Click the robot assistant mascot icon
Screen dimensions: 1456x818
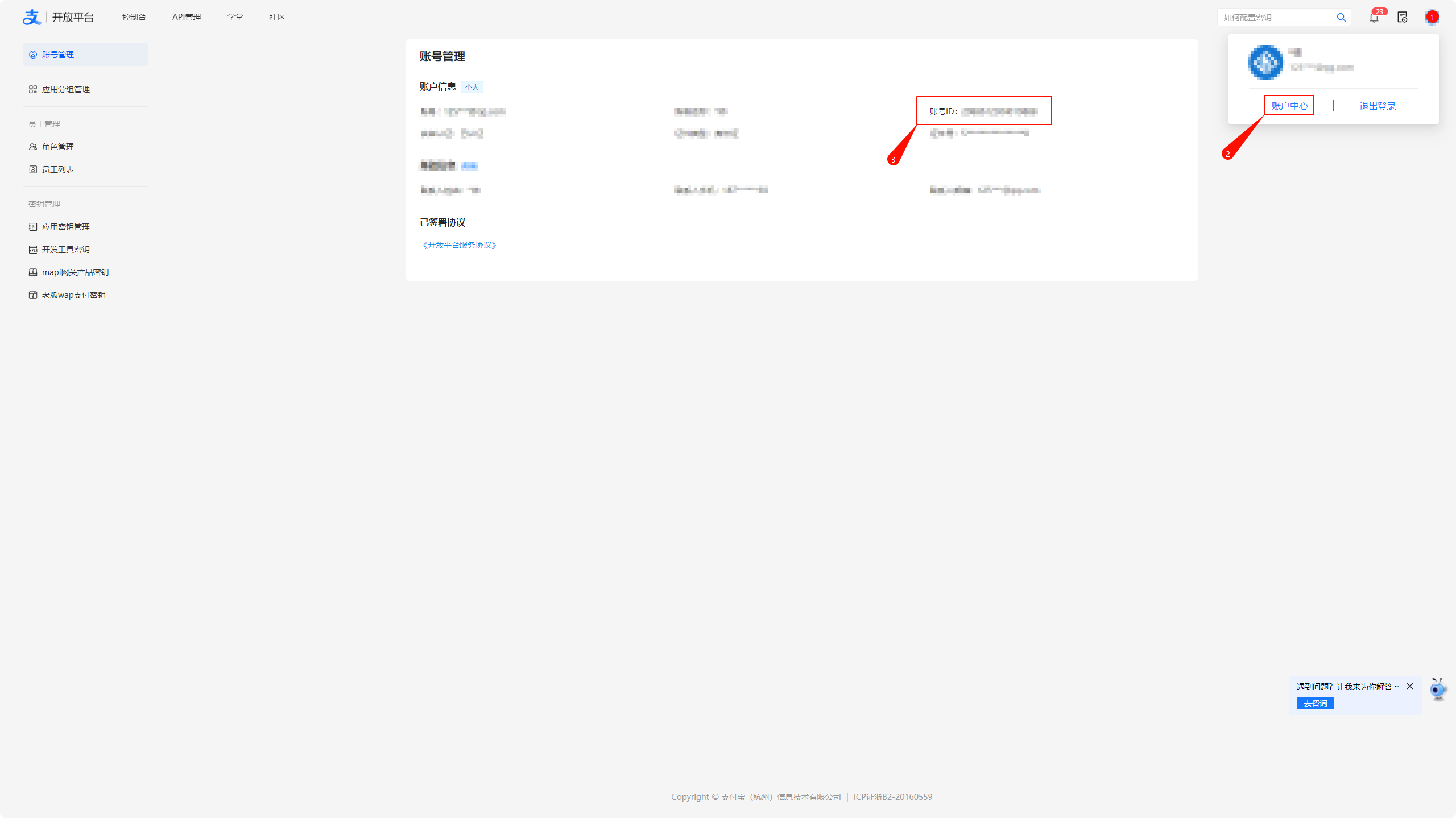pos(1438,689)
